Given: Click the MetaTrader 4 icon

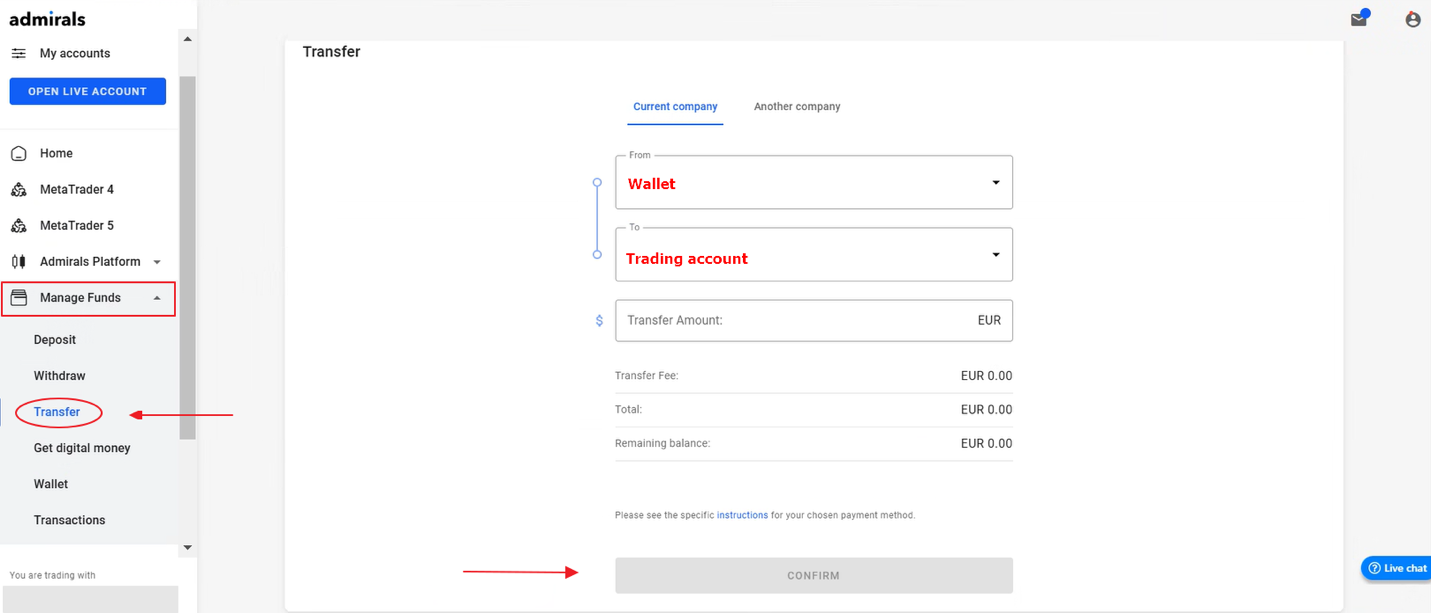Looking at the screenshot, I should tap(18, 189).
